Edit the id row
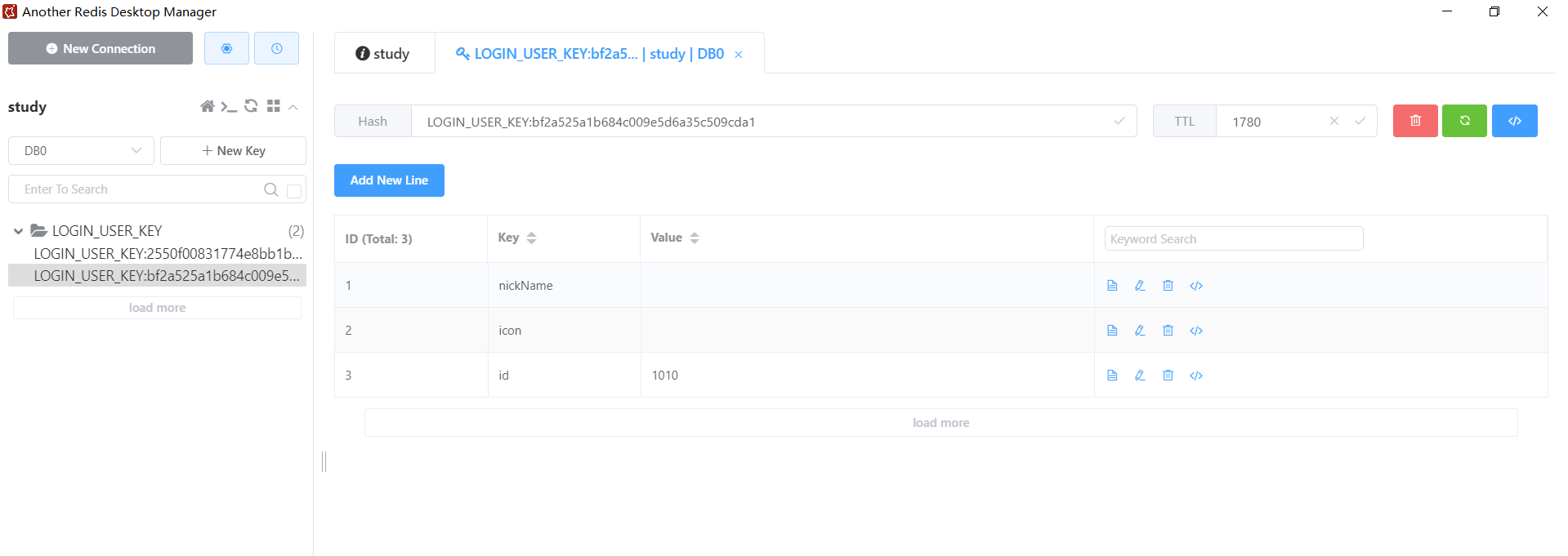This screenshot has height=556, width=1568. click(x=1140, y=376)
